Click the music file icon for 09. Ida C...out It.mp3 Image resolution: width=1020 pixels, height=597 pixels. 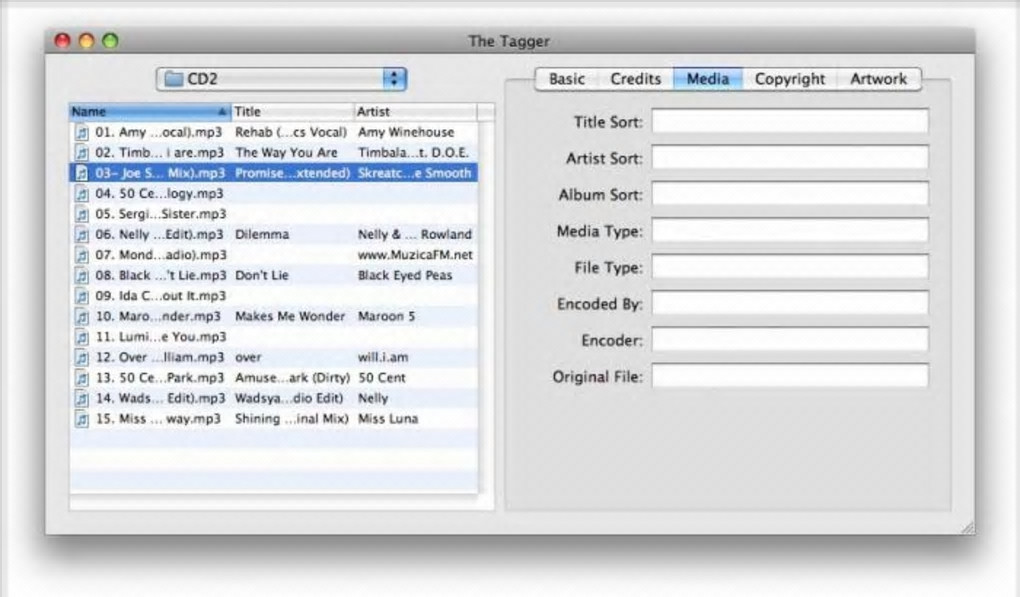click(x=82, y=297)
